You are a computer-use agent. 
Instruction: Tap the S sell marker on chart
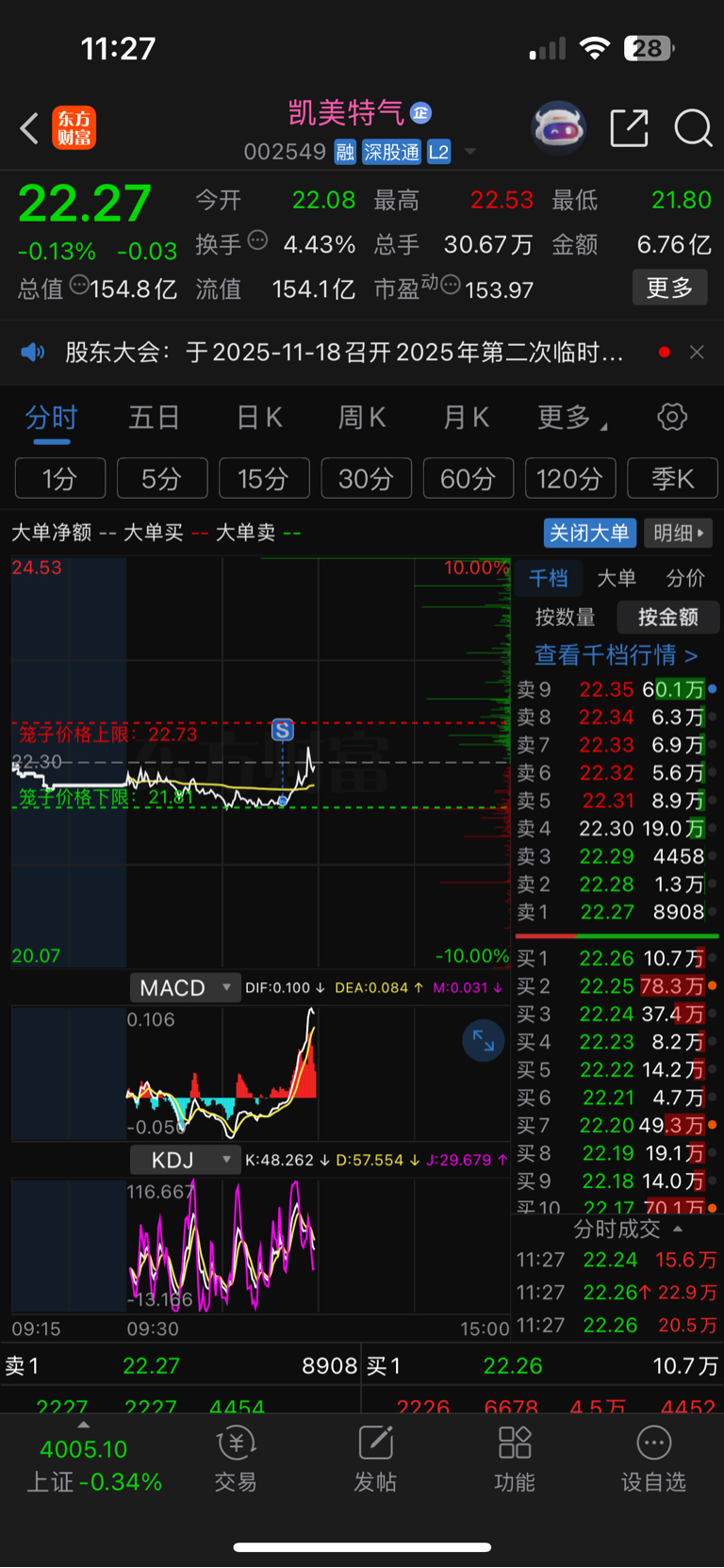click(x=282, y=730)
